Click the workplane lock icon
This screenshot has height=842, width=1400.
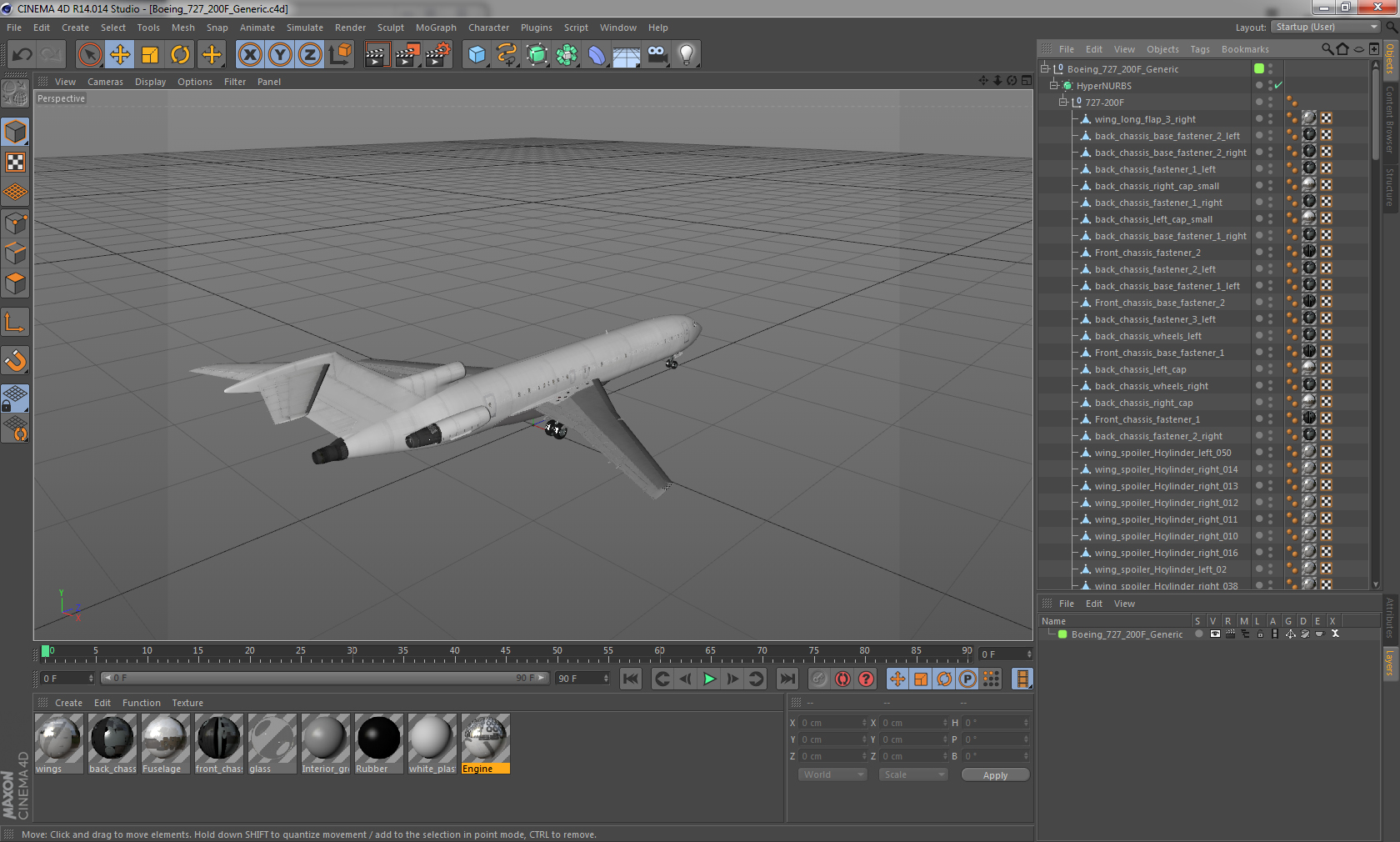coord(16,398)
